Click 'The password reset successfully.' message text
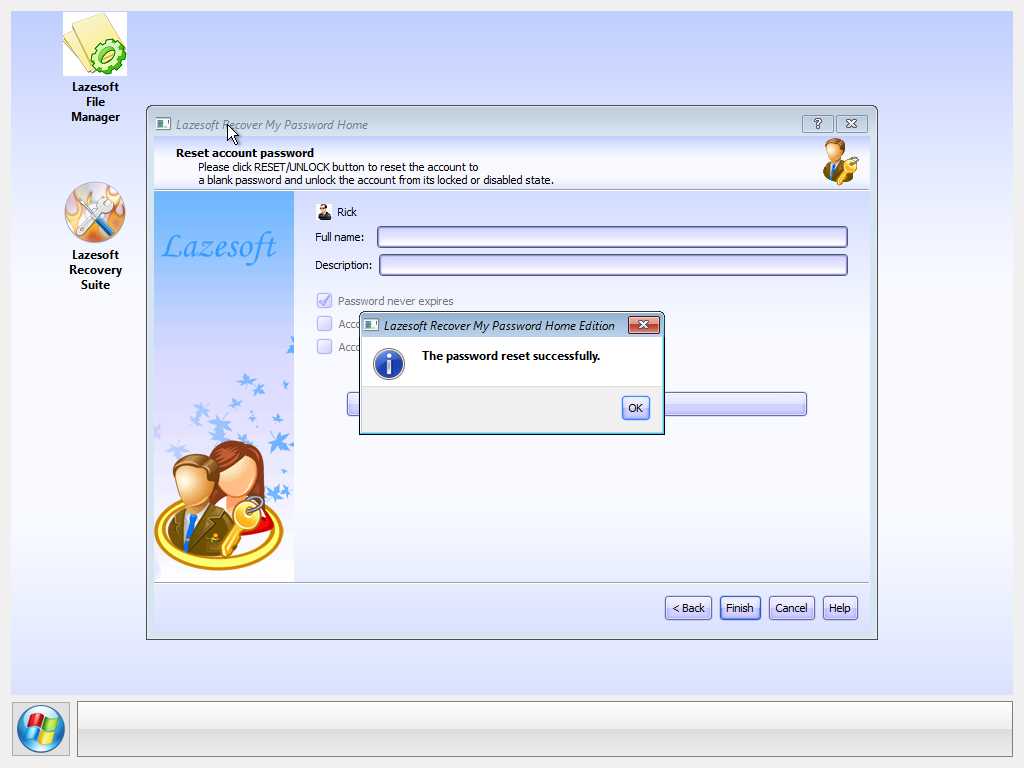The image size is (1024, 768). (x=511, y=356)
